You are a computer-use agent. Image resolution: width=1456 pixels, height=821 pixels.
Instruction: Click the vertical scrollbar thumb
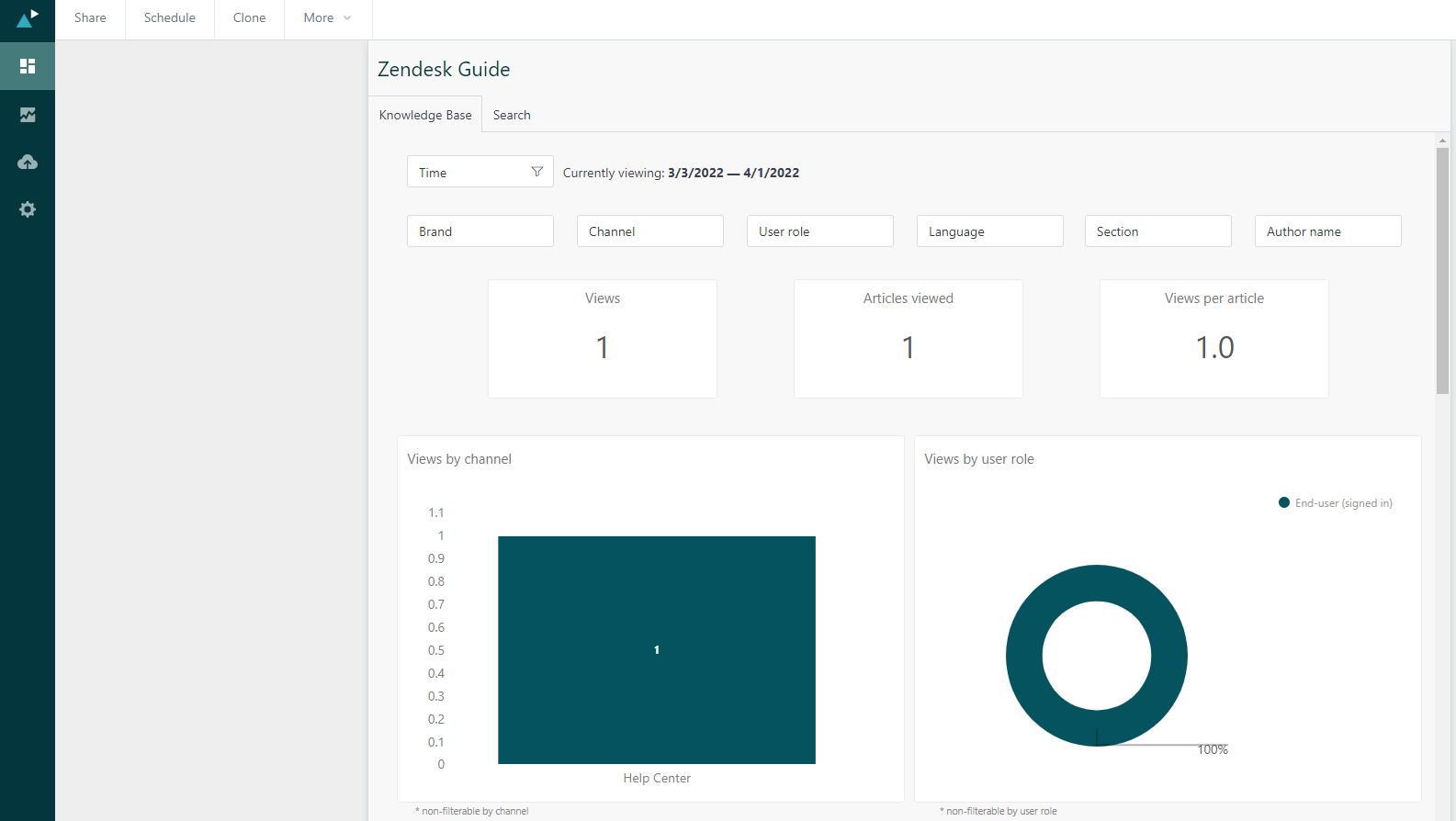click(1442, 270)
